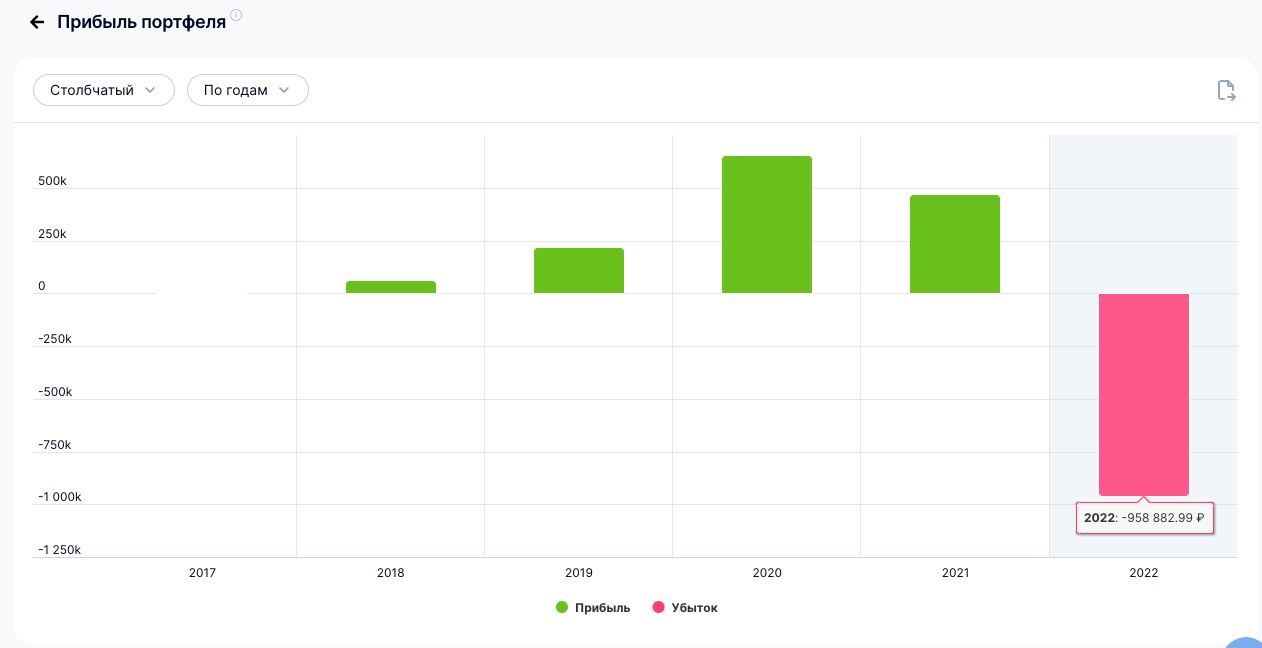Toggle Прибыль series in the legend
Image resolution: width=1262 pixels, height=648 pixels.
[593, 607]
